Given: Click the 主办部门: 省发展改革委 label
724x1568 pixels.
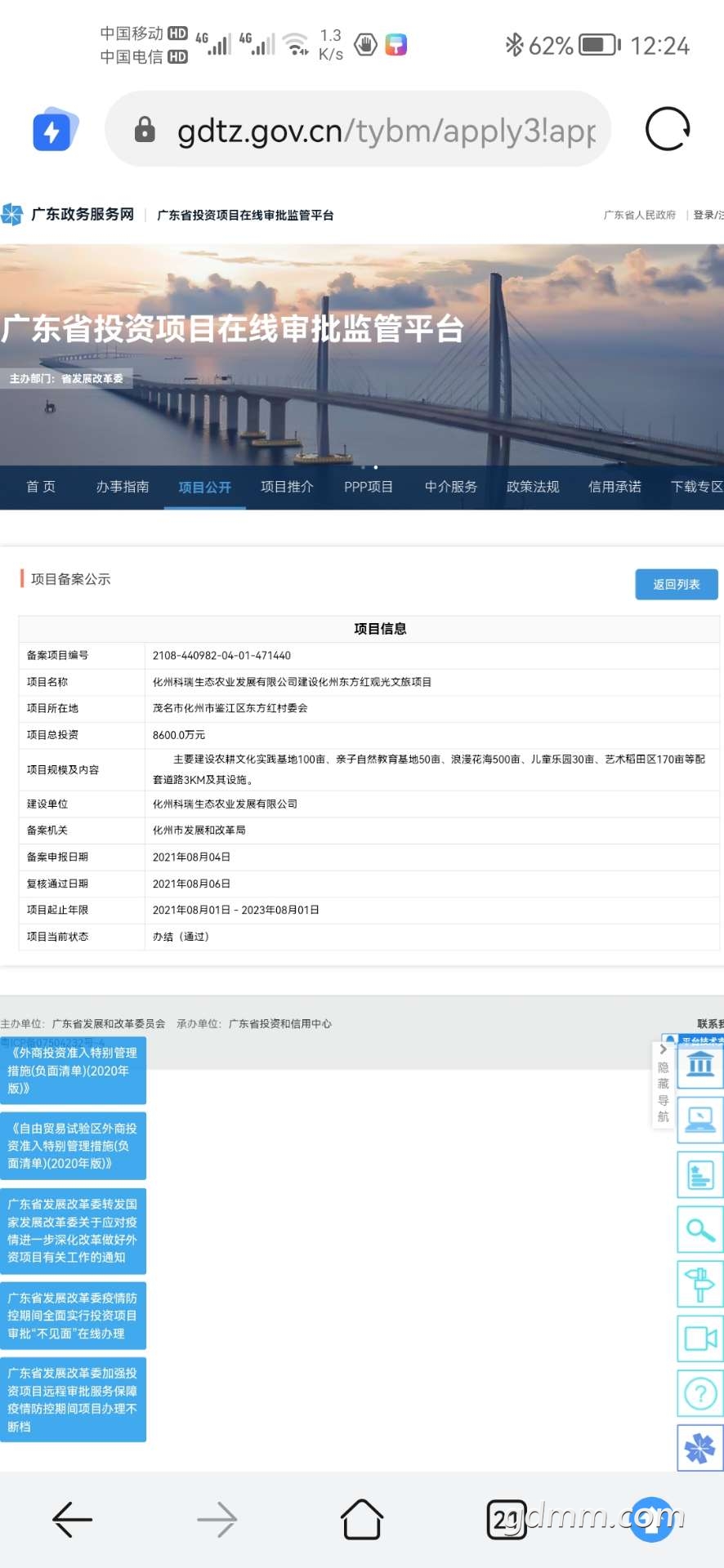Looking at the screenshot, I should tap(66, 379).
